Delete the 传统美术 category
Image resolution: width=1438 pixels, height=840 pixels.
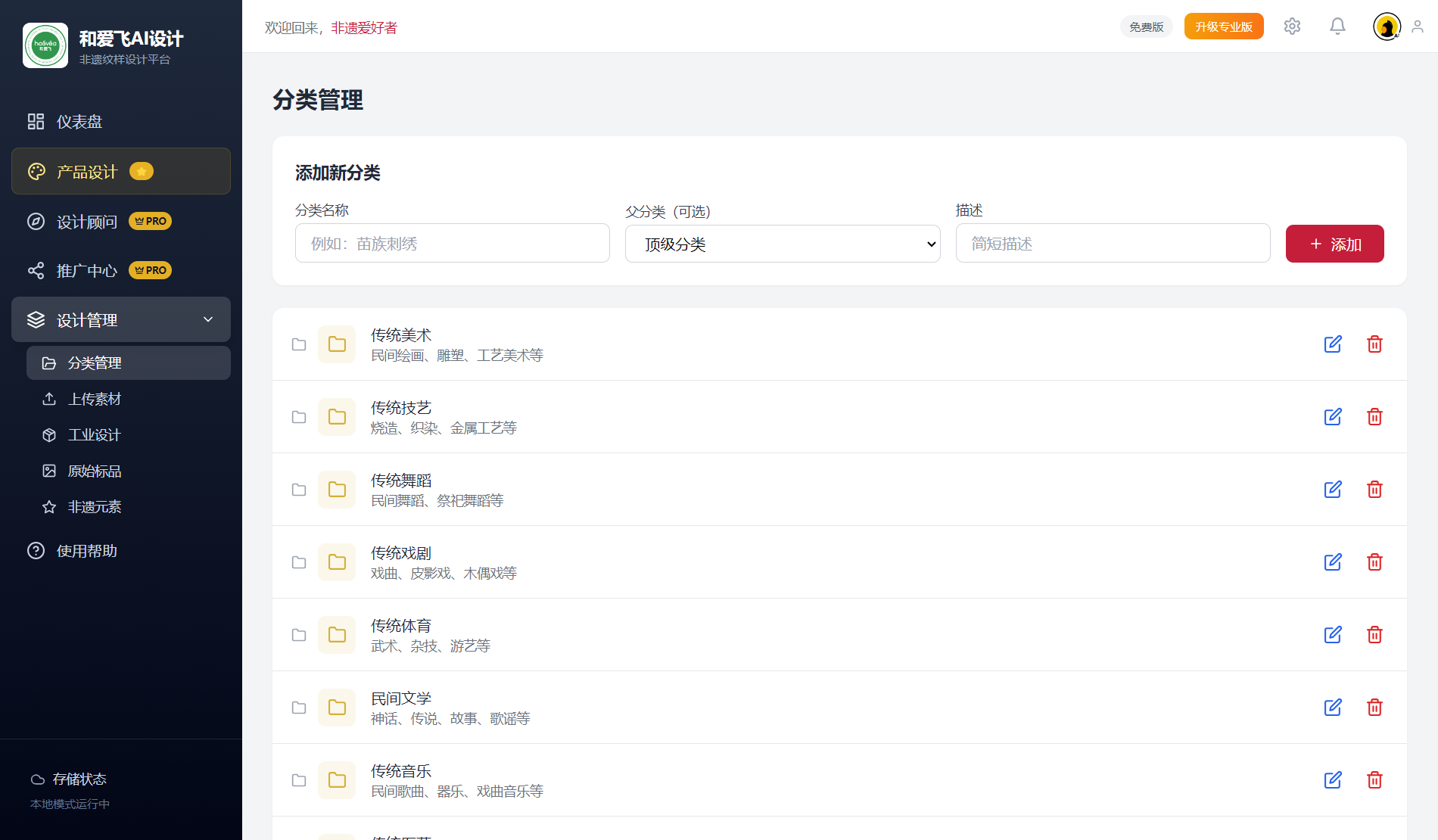[x=1374, y=344]
